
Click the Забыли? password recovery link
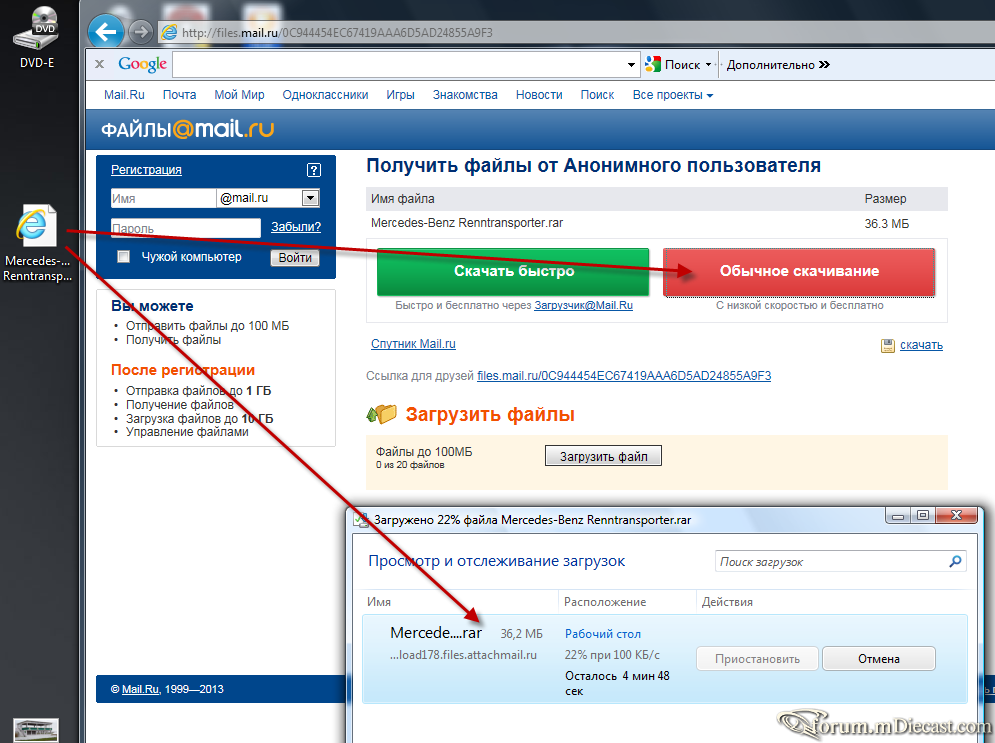pyautogui.click(x=296, y=227)
